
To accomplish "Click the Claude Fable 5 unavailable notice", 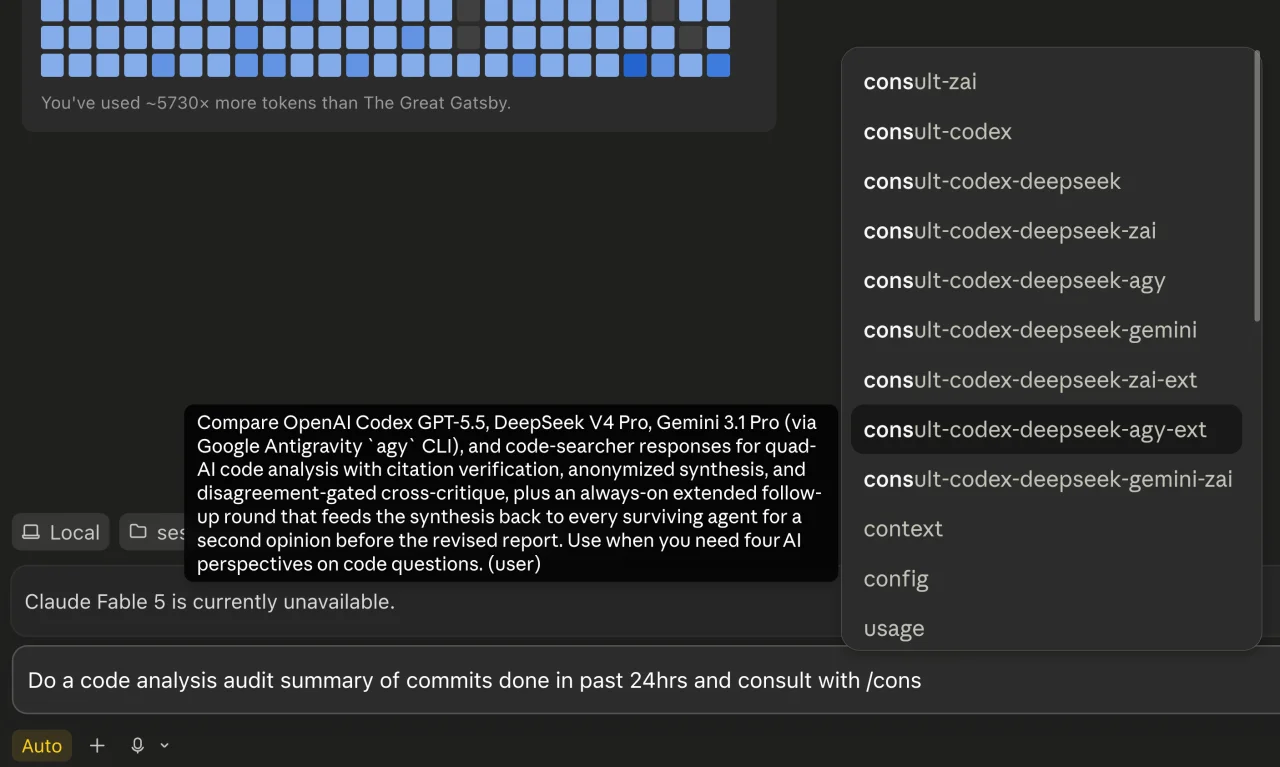I will coord(210,602).
